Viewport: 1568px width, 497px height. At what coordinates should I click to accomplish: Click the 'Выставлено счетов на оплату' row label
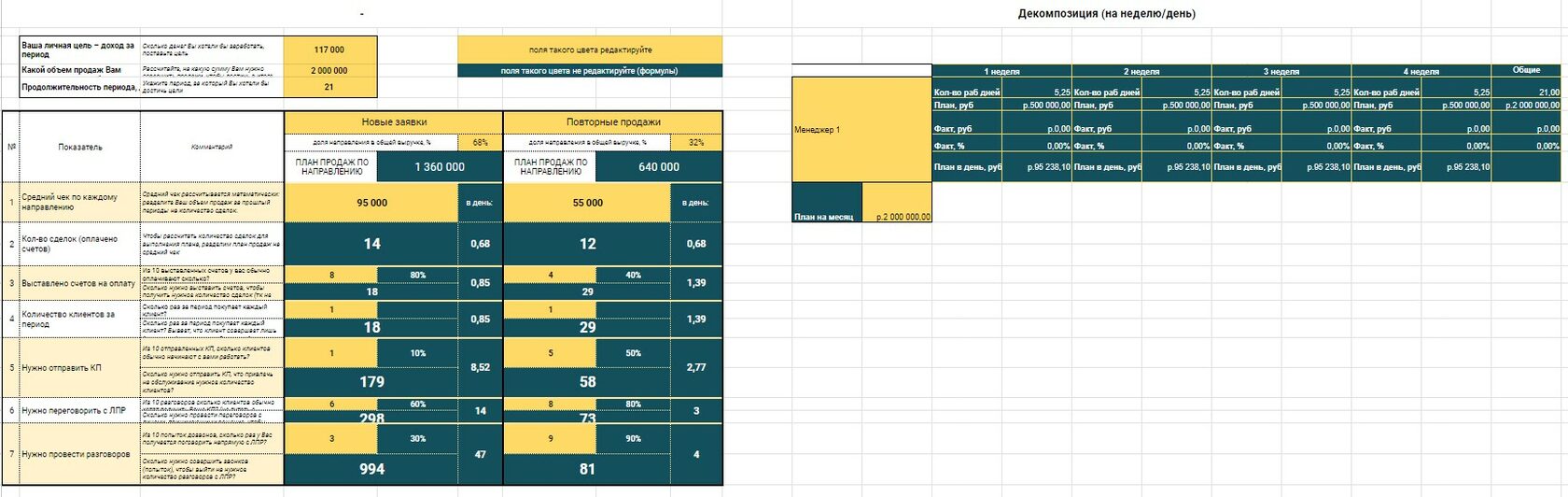click(x=78, y=283)
